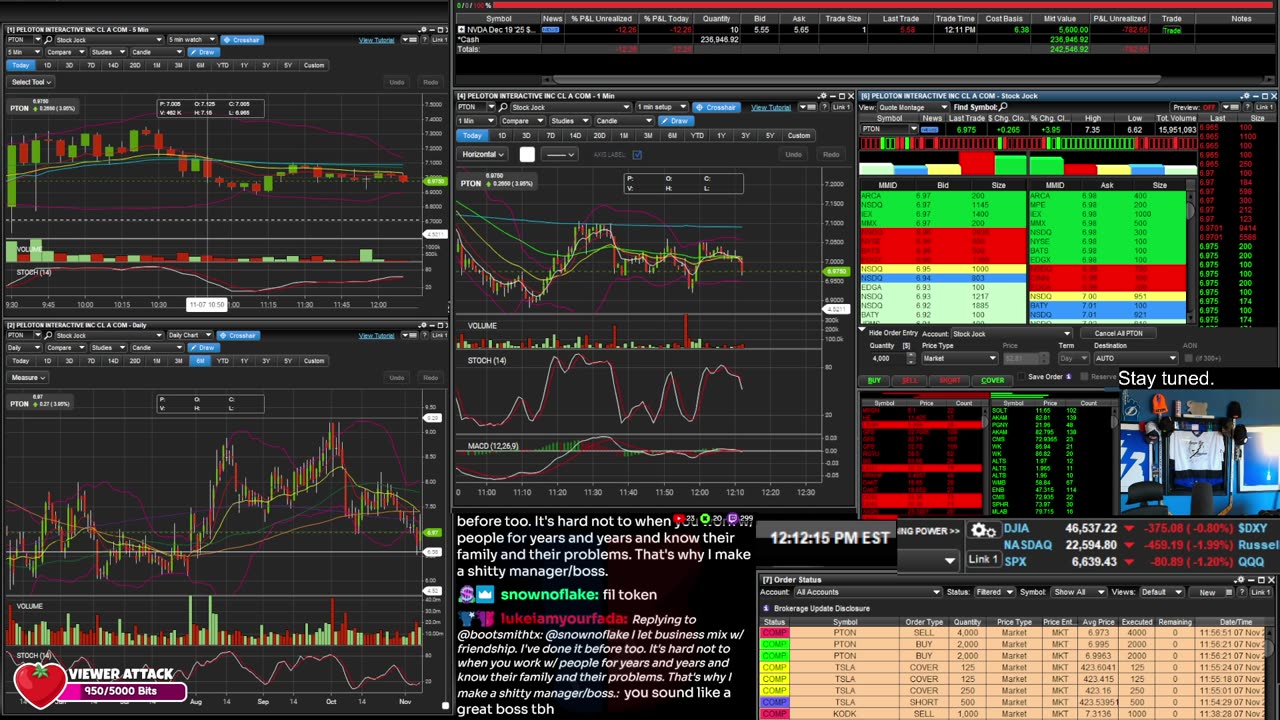This screenshot has width=1280, height=720.
Task: Click New button in Order Status
Action: tap(1208, 592)
